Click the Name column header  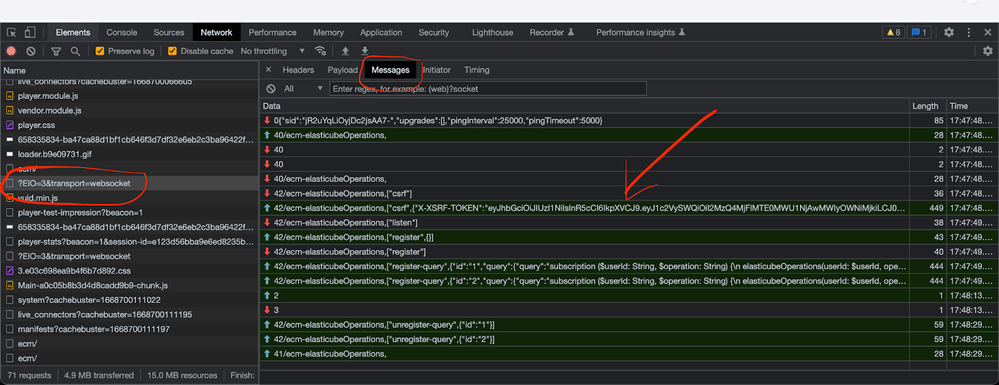(129, 70)
